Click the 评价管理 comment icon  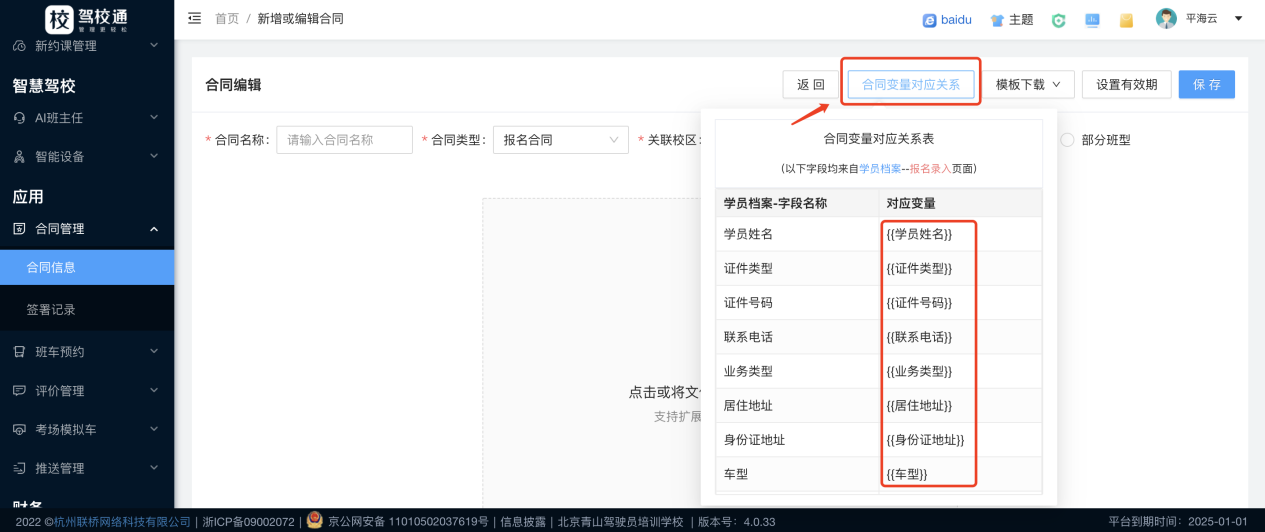pyautogui.click(x=19, y=391)
